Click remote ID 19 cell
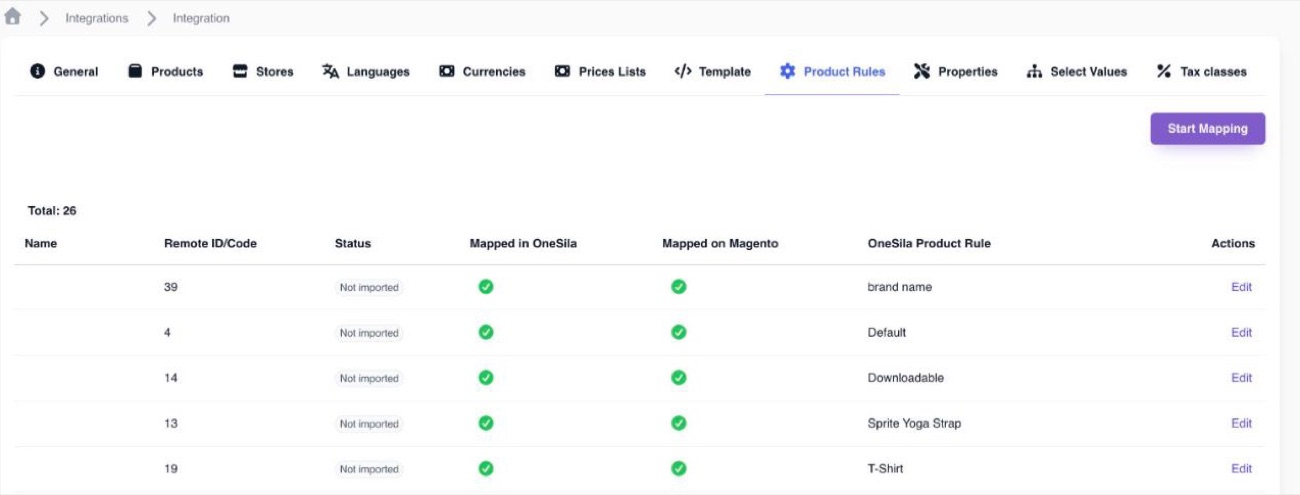Viewport: 1300px width, 495px height. coord(171,468)
